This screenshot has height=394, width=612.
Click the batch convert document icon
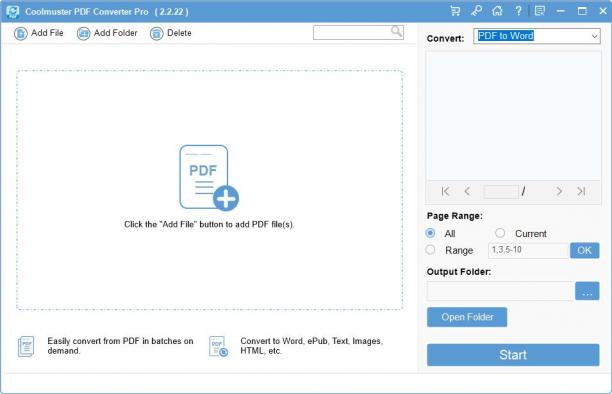click(x=26, y=346)
